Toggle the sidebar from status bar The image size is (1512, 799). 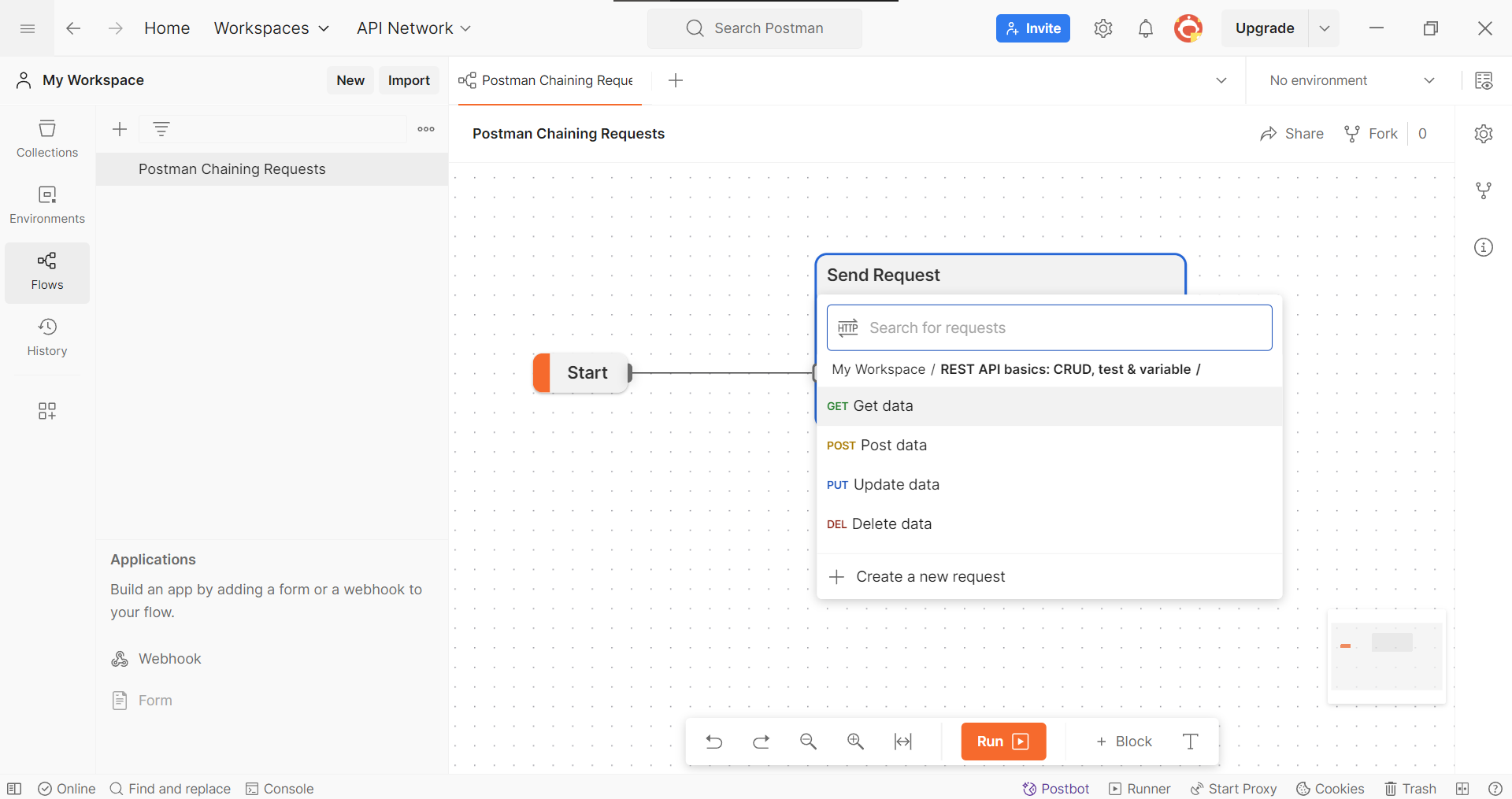[x=14, y=789]
